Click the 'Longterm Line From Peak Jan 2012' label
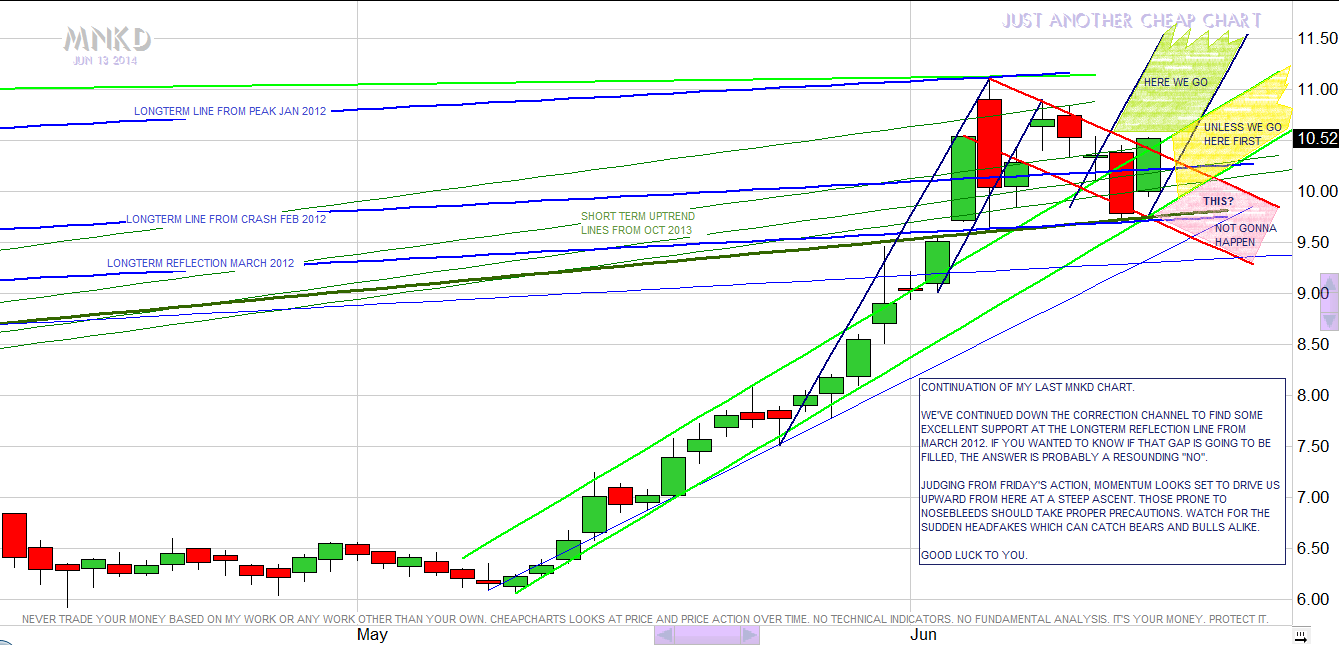 230,111
